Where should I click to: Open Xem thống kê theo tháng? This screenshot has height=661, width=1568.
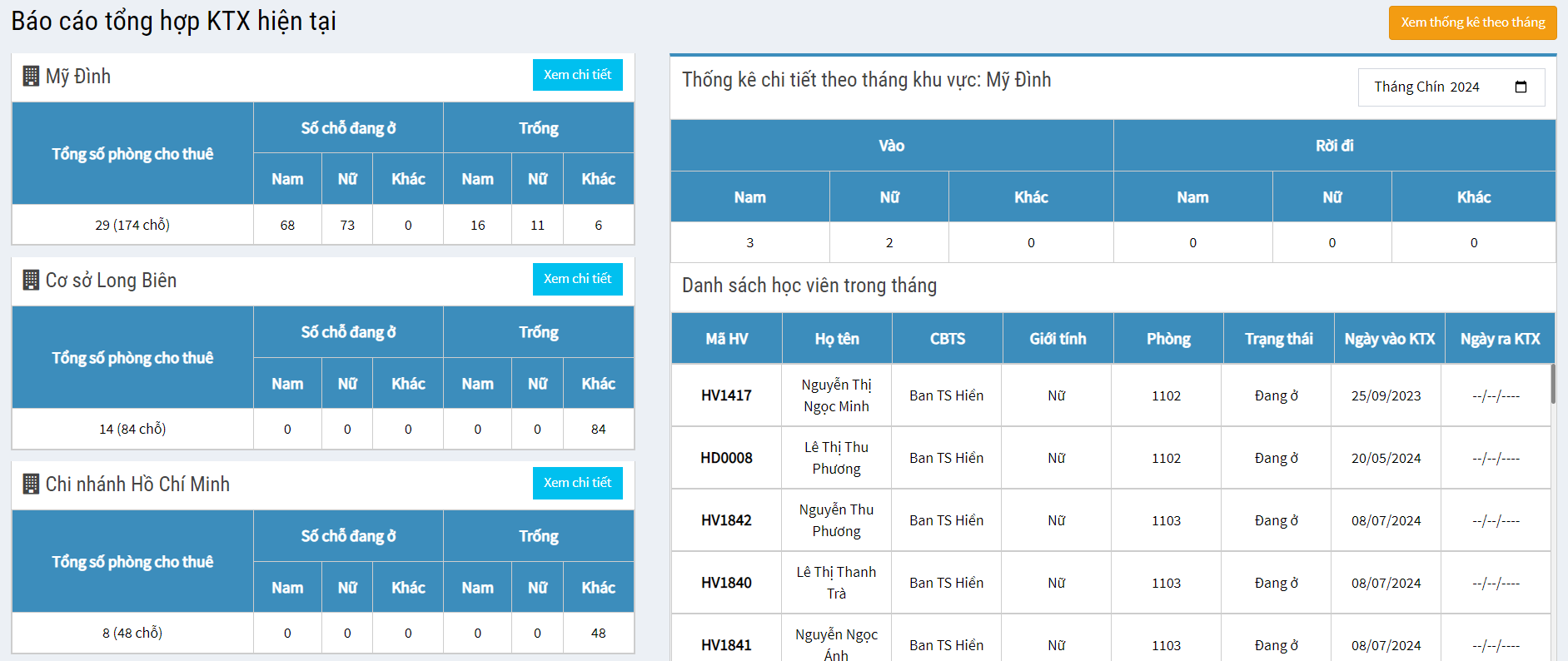coord(1472,22)
